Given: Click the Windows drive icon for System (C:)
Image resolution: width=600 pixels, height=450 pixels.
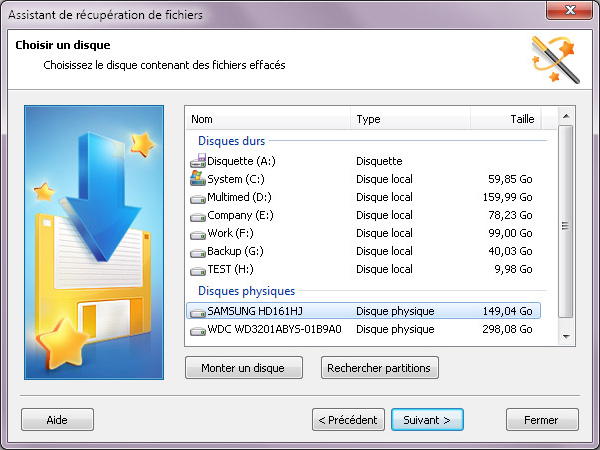Looking at the screenshot, I should point(198,179).
